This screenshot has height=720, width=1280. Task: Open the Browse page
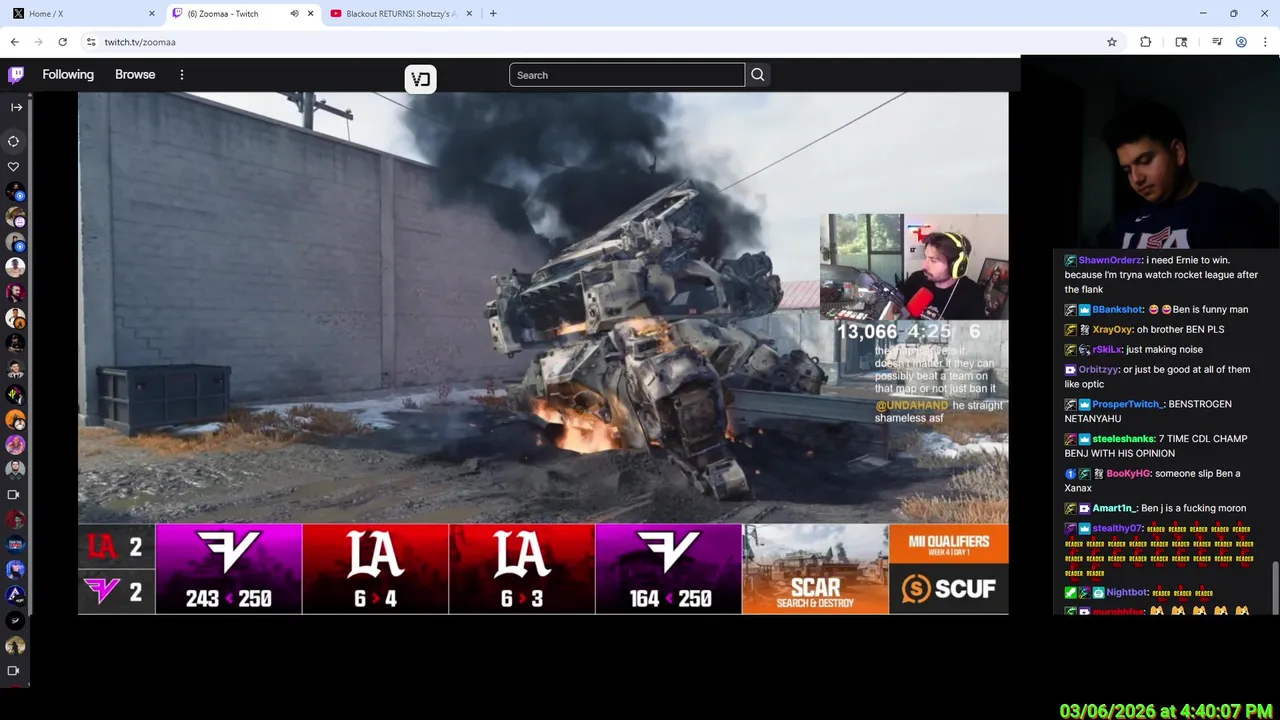click(135, 75)
